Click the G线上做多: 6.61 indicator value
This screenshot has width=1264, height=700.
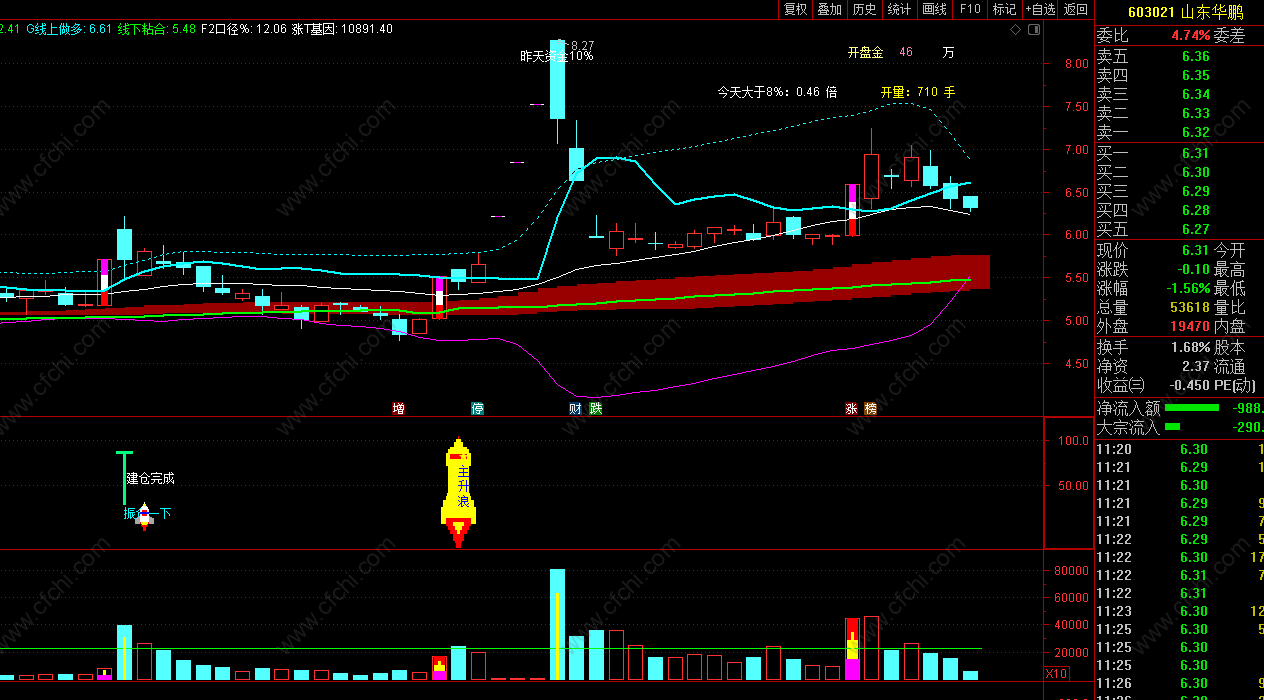click(68, 29)
